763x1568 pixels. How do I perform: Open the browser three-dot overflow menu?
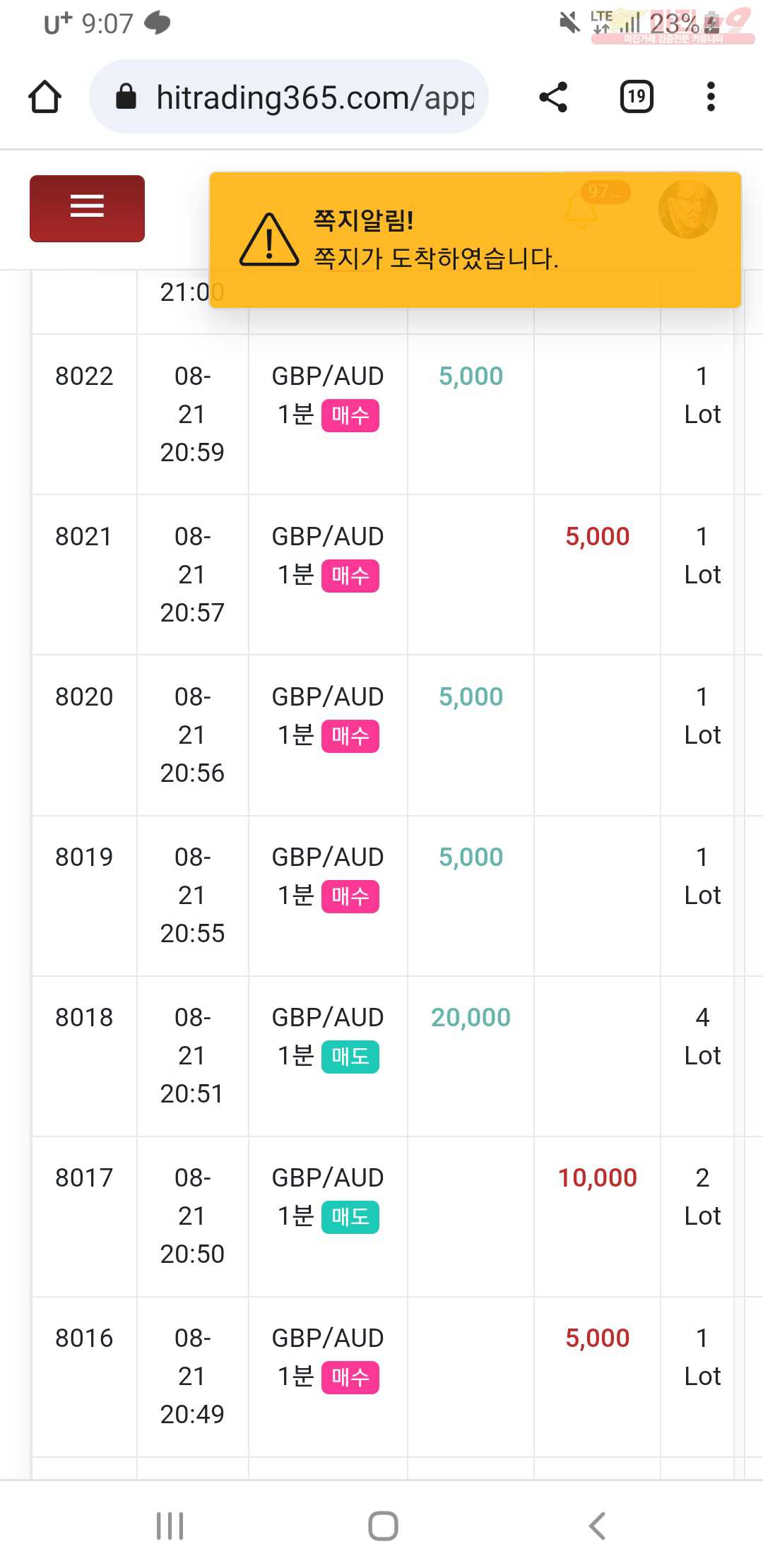[x=711, y=97]
